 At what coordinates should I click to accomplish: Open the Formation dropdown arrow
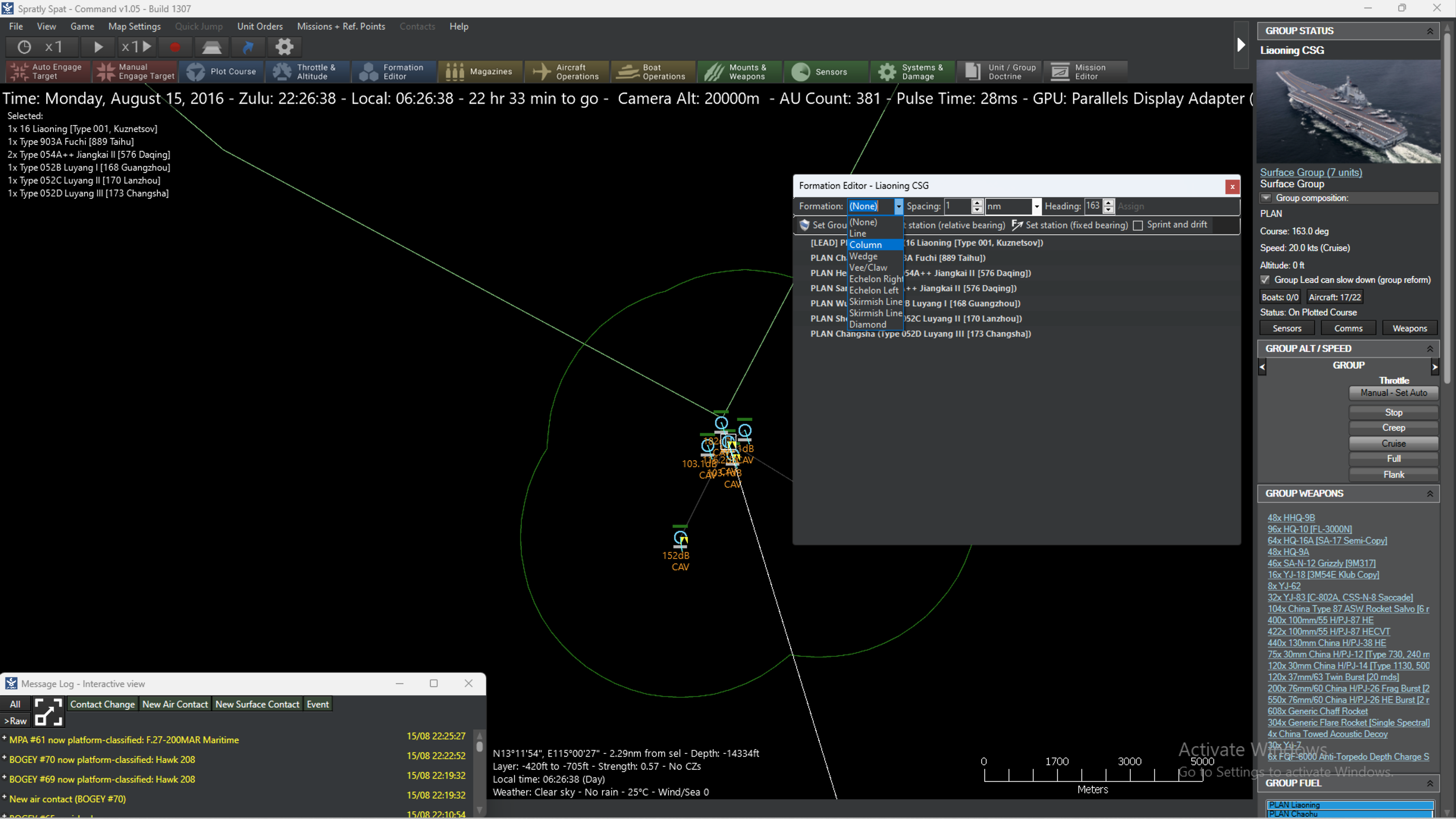[x=898, y=206]
